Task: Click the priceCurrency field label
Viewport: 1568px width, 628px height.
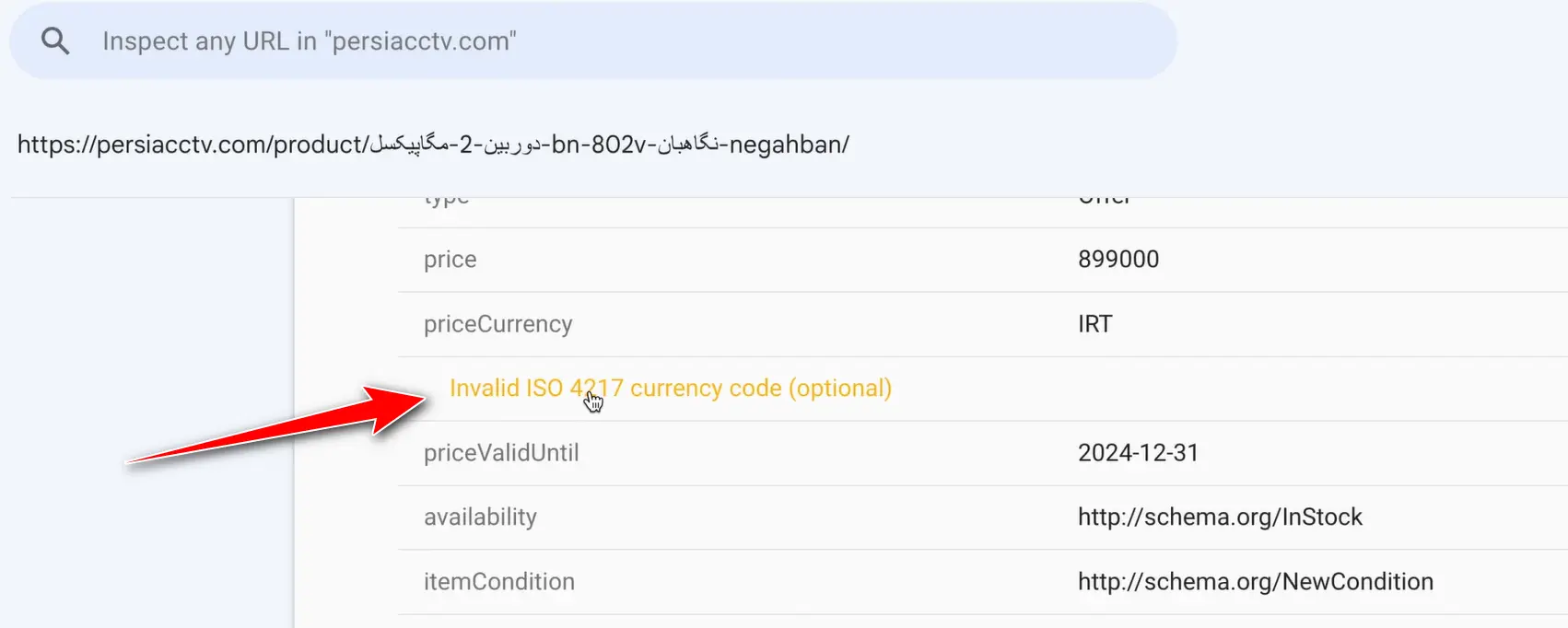Action: (x=498, y=323)
